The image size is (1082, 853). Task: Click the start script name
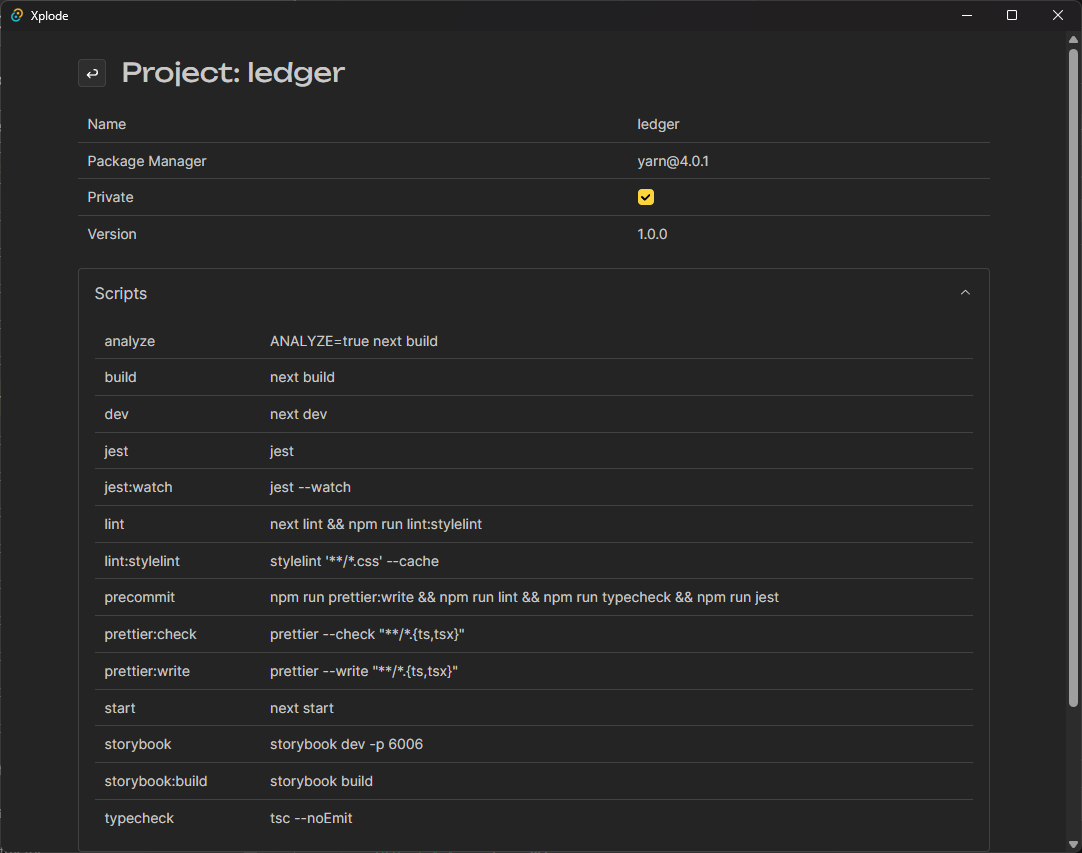coord(120,708)
